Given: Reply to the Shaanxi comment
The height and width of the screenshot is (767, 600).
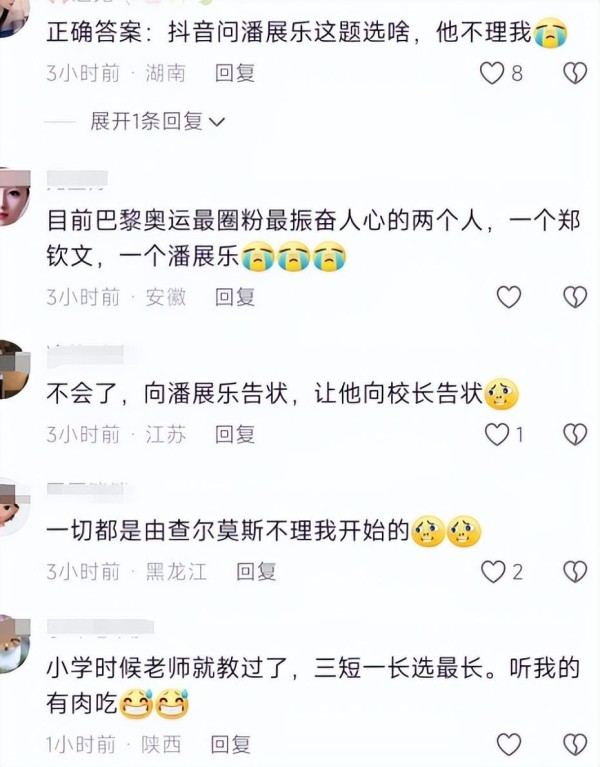Looking at the screenshot, I should click(230, 745).
